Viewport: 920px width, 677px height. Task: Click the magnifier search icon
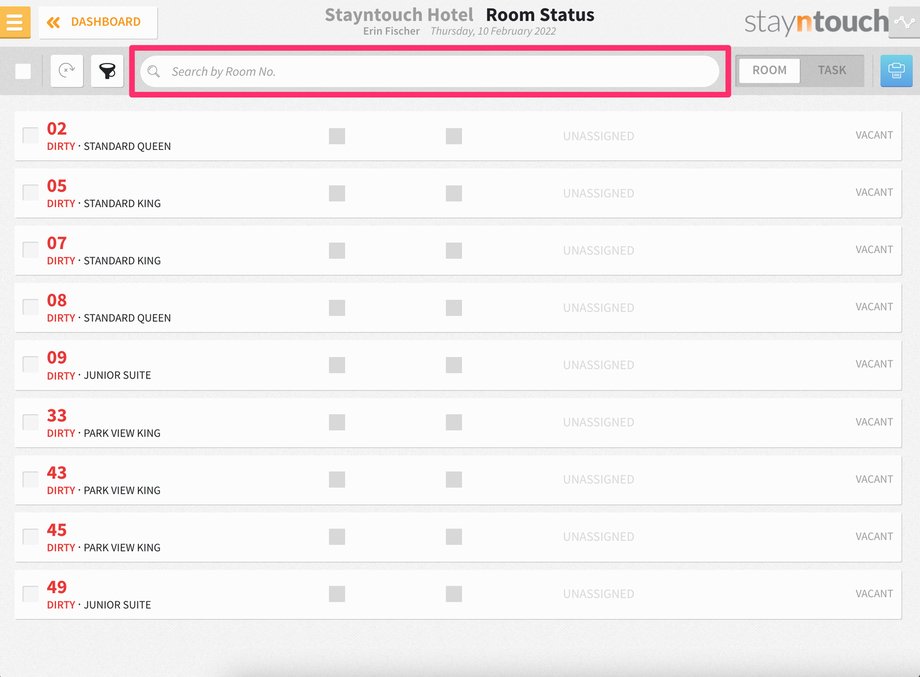[x=154, y=72]
